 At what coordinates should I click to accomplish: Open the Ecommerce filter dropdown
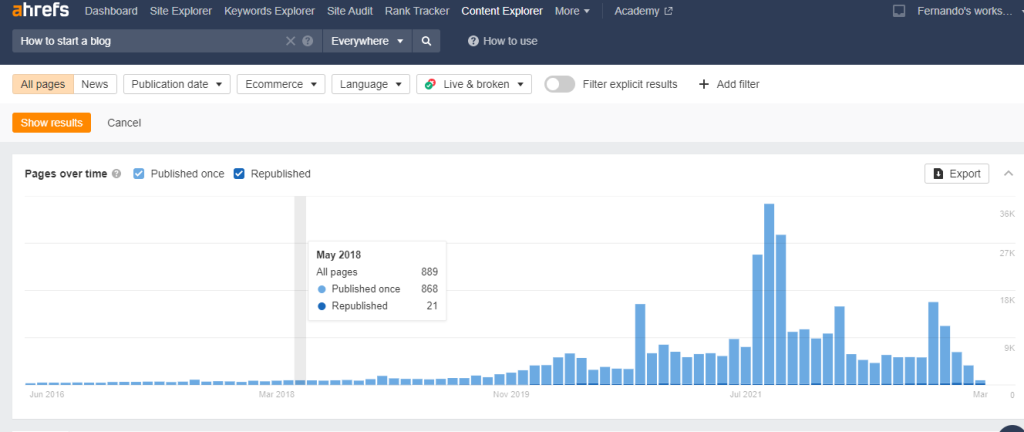coord(281,84)
